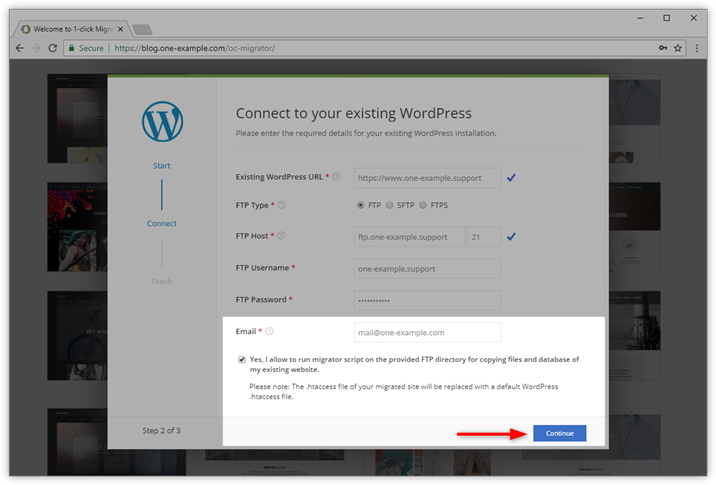Click the Step 2 of 3 text
Image resolution: width=716 pixels, height=485 pixels.
(161, 431)
